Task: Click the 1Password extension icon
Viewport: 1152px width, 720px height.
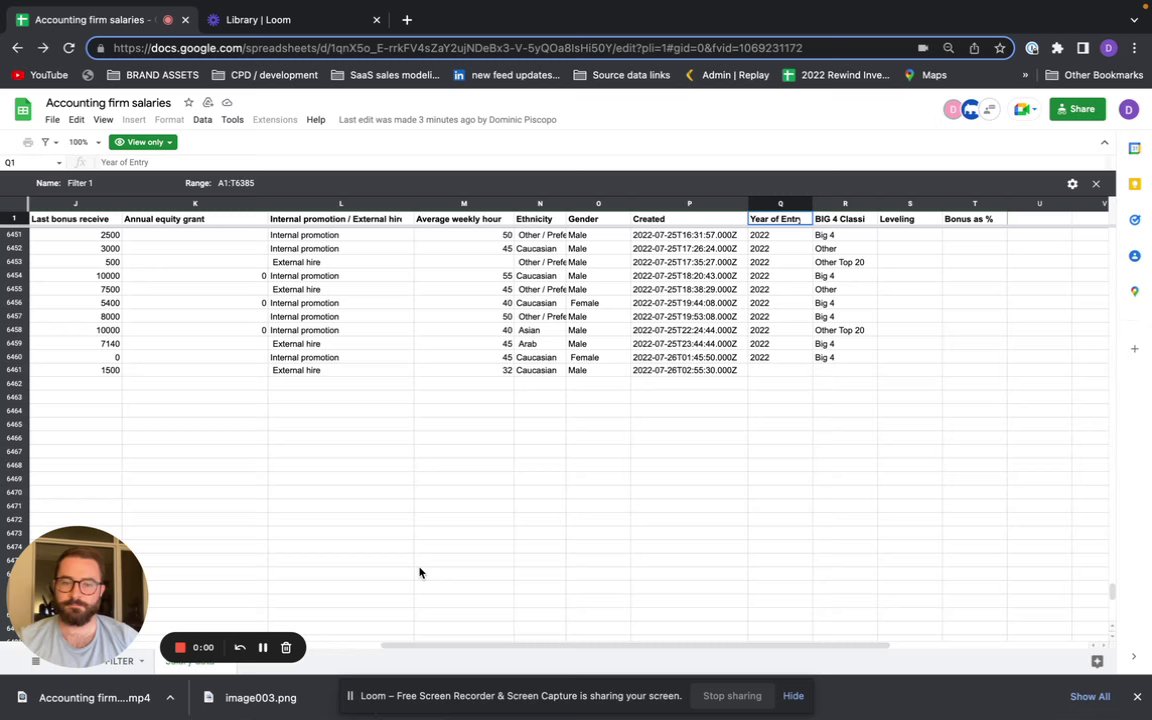Action: [1032, 48]
